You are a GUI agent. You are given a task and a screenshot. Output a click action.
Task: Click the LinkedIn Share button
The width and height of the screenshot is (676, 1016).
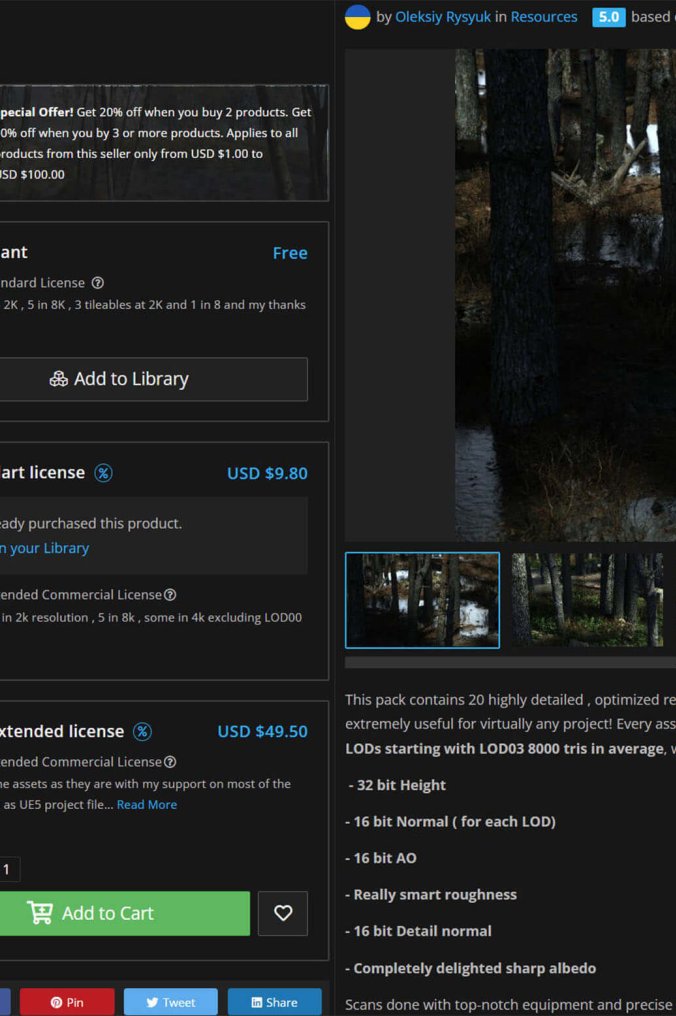click(274, 1002)
